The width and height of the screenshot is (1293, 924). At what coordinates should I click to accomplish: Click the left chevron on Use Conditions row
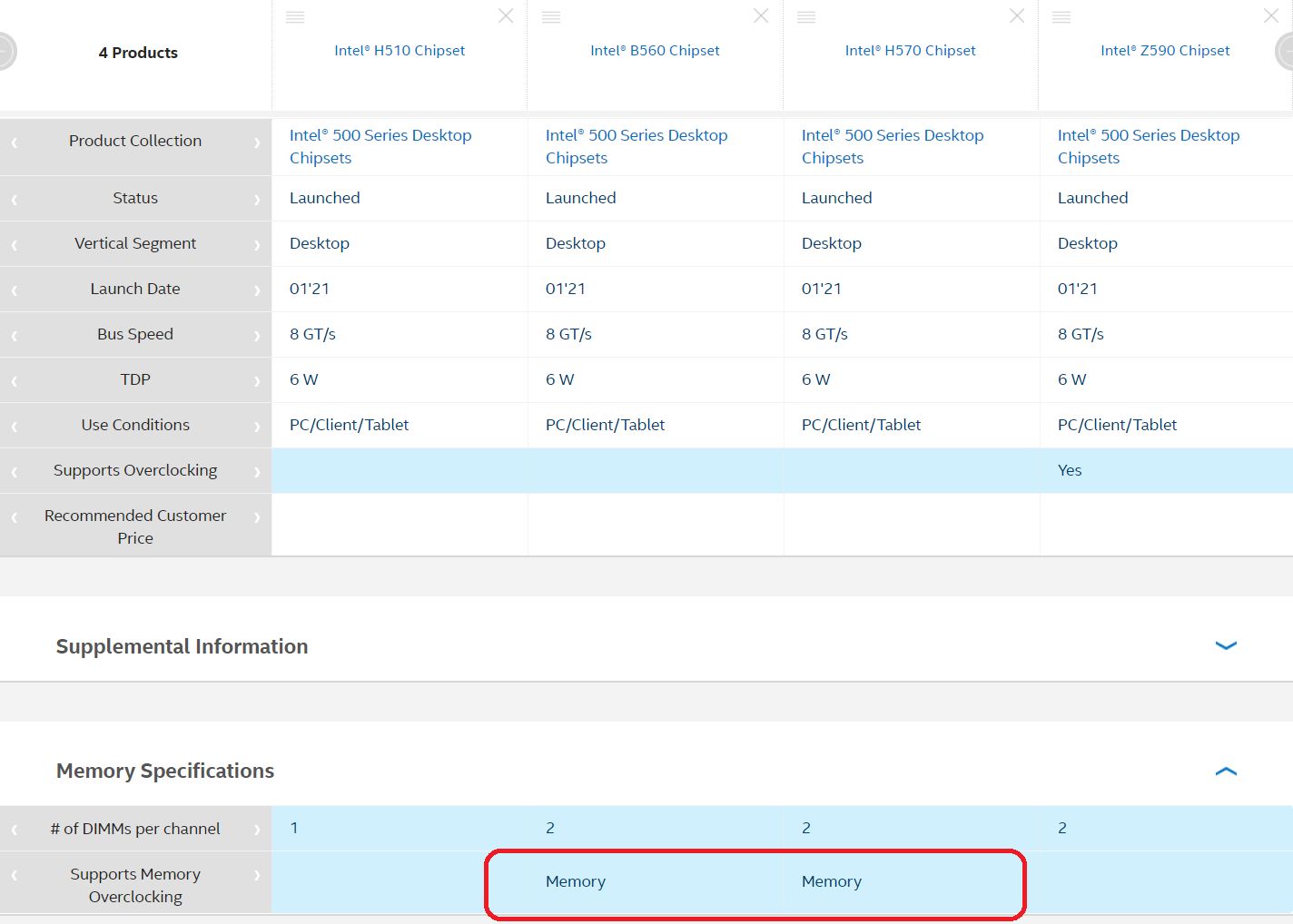click(15, 427)
